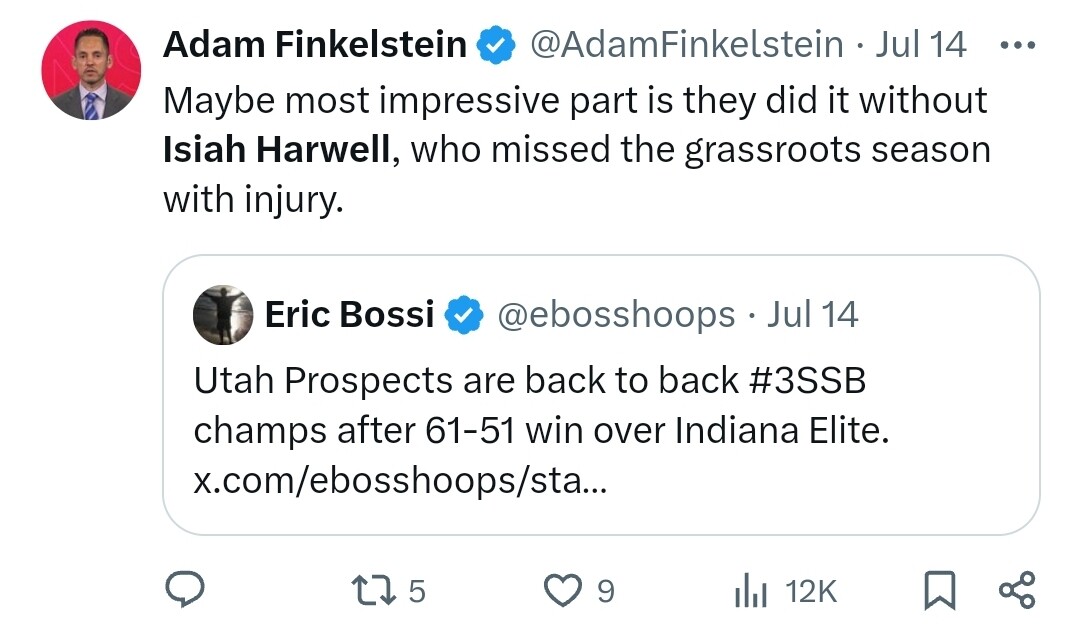1080x638 pixels.
Task: Click the Jul 14 date in quoted tweet
Action: tap(813, 315)
